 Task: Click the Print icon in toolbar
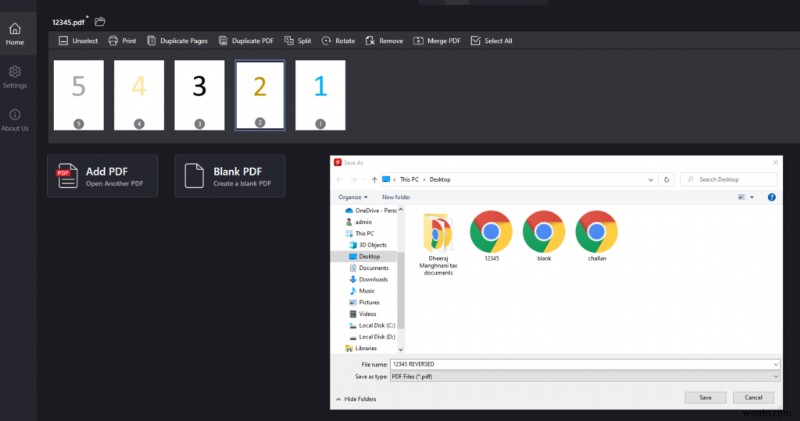[112, 41]
